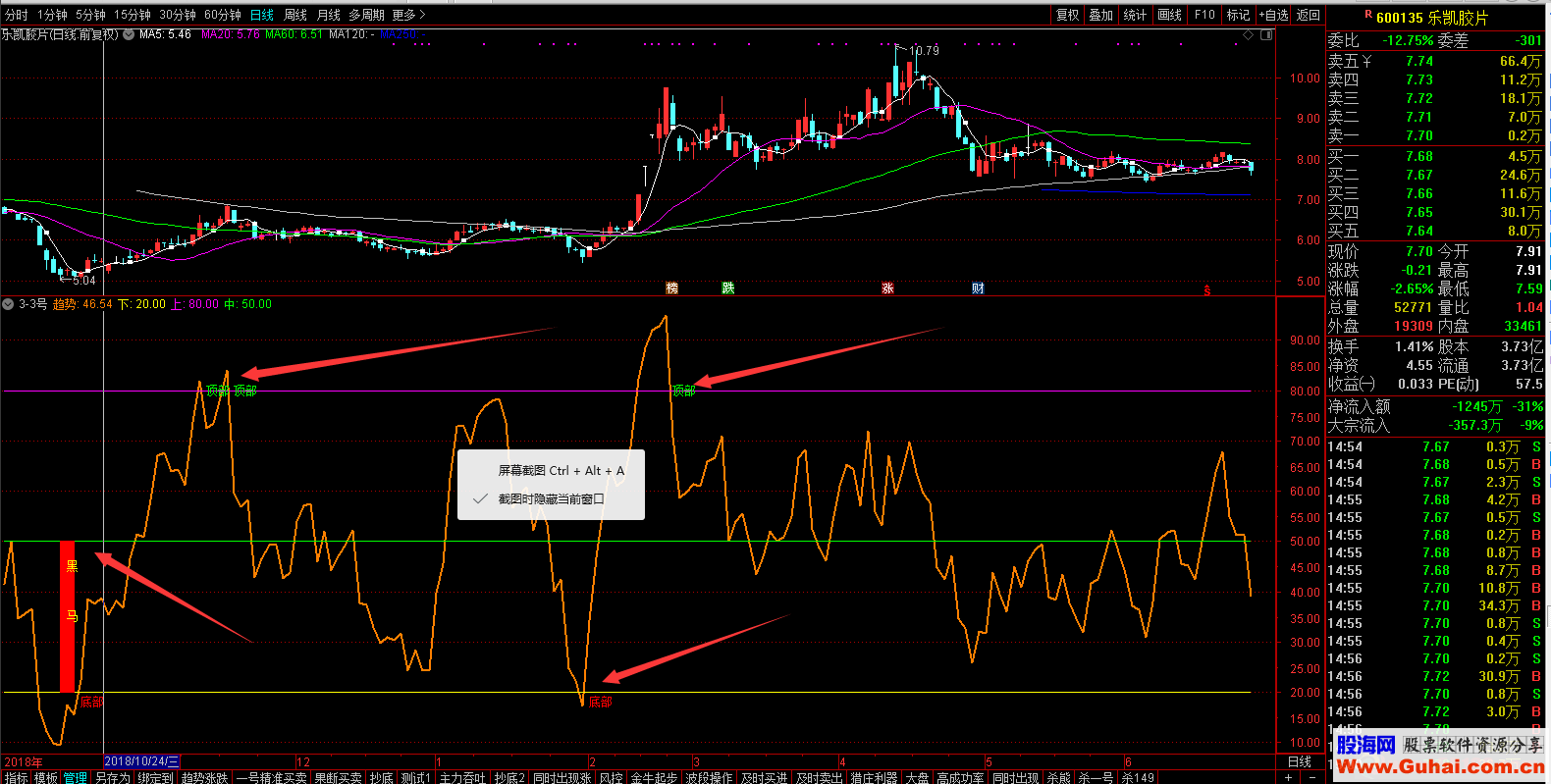Viewport: 1551px width, 784px height.
Task: Select the 及时卖出 indicator
Action: click(x=819, y=777)
